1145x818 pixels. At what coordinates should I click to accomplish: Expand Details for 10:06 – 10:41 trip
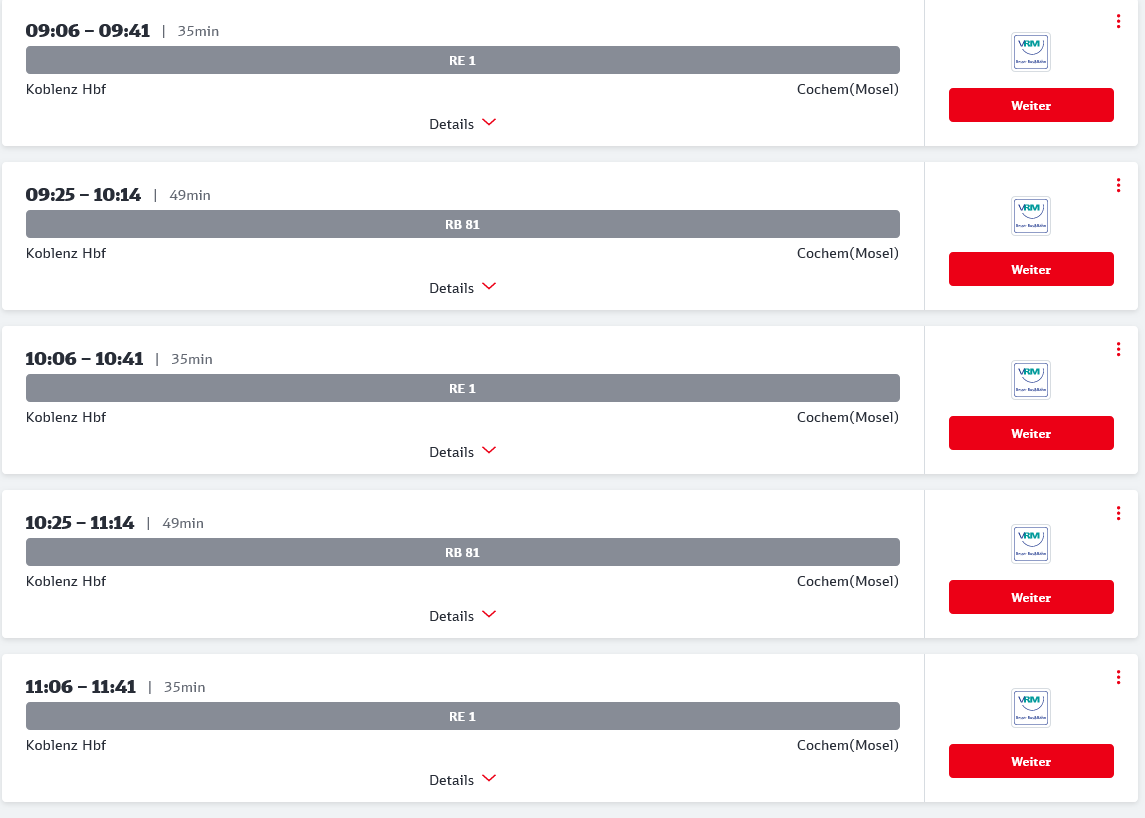click(463, 452)
